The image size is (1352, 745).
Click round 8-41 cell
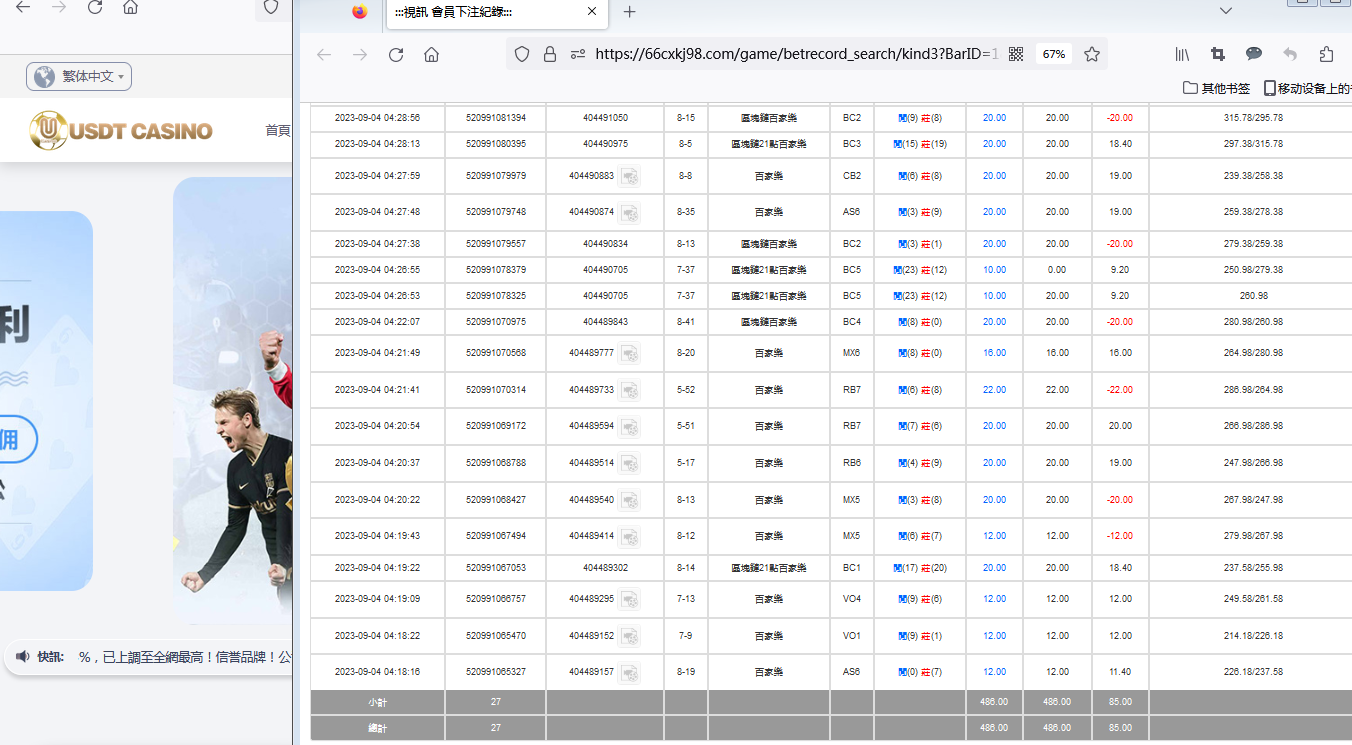tap(685, 322)
